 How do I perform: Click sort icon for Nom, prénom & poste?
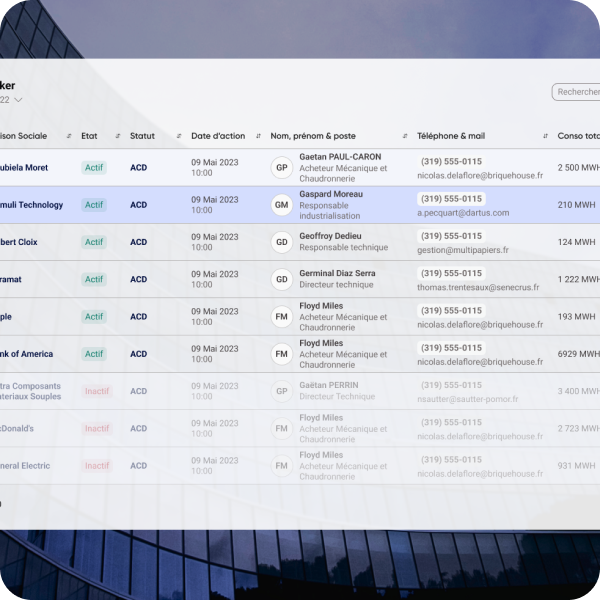click(x=404, y=136)
